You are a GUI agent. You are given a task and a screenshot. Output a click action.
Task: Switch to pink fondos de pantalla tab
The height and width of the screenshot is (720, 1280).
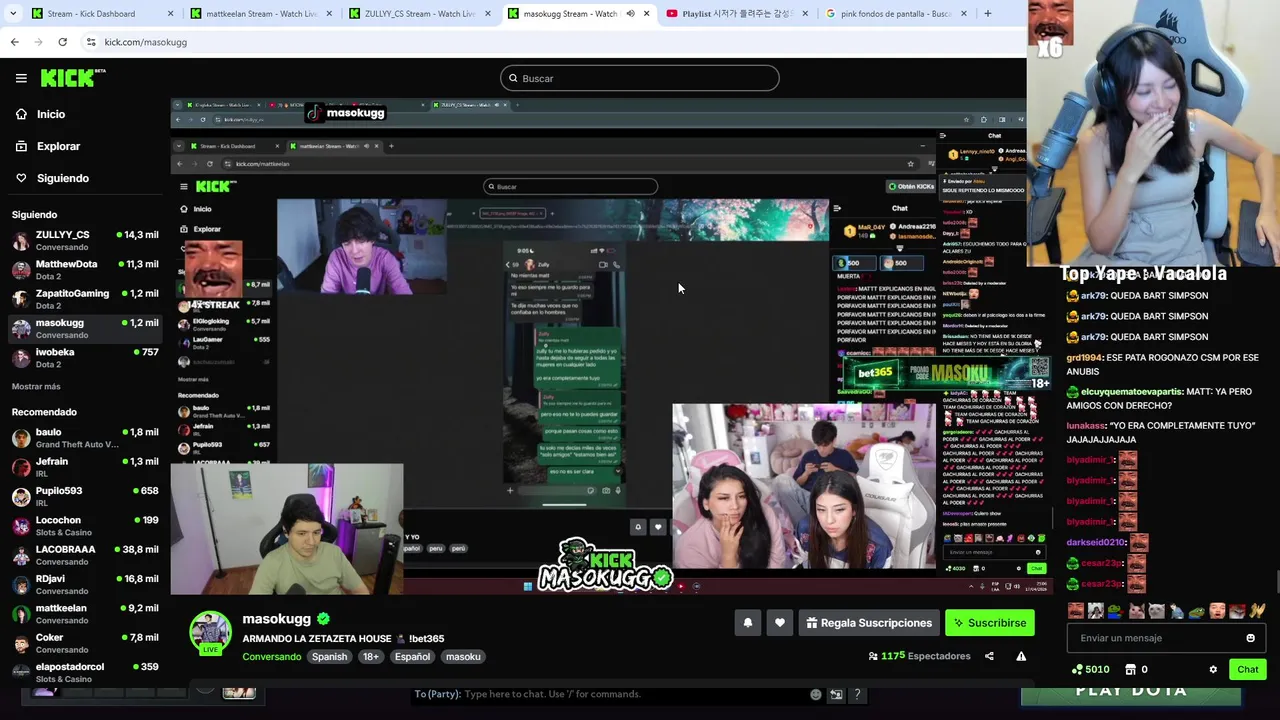(896, 14)
